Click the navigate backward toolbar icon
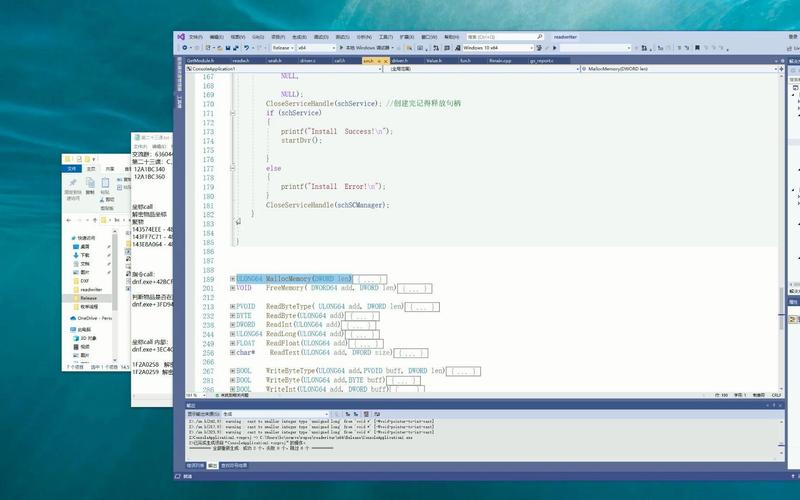 (185, 48)
